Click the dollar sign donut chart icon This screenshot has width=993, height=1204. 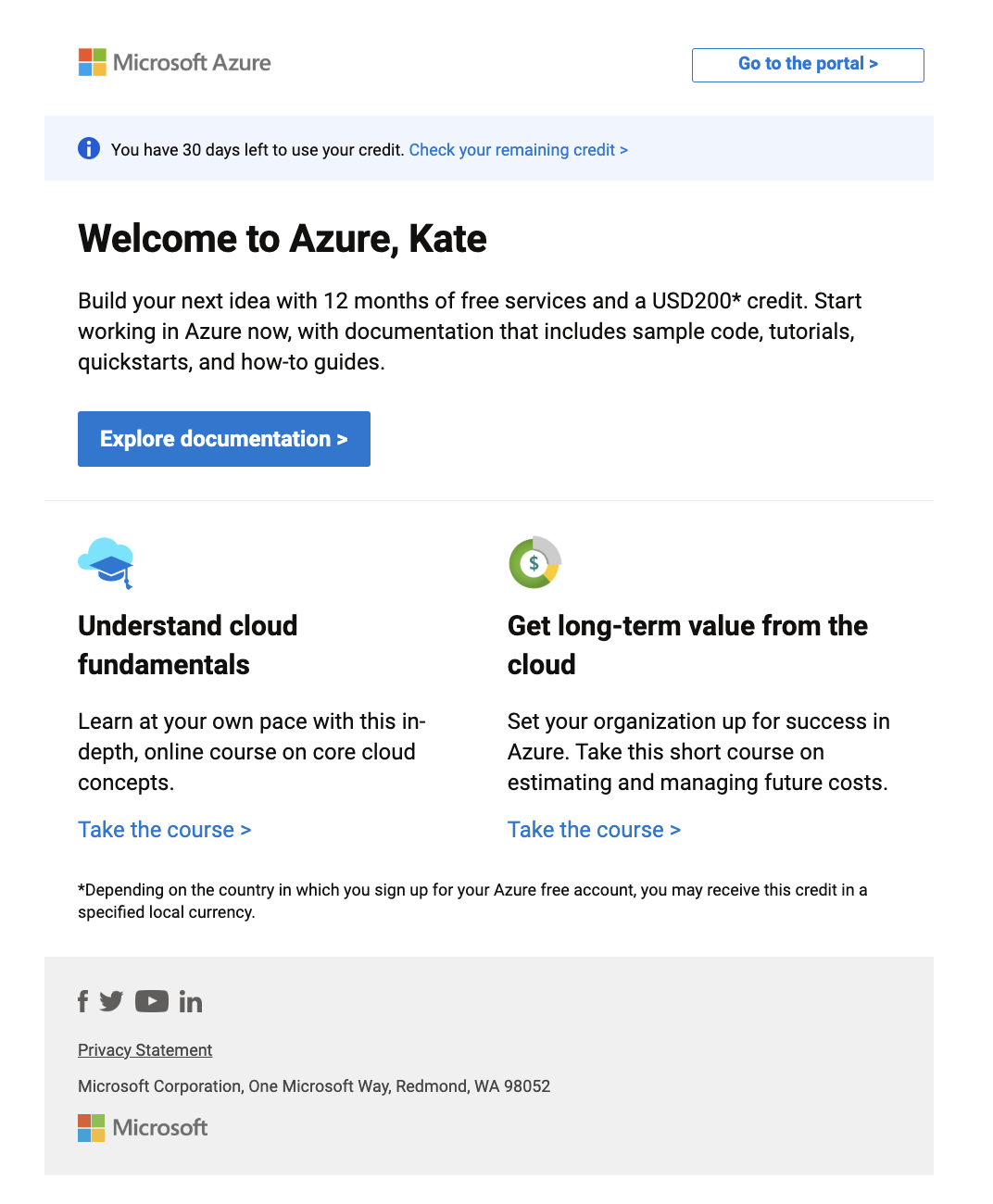click(534, 562)
